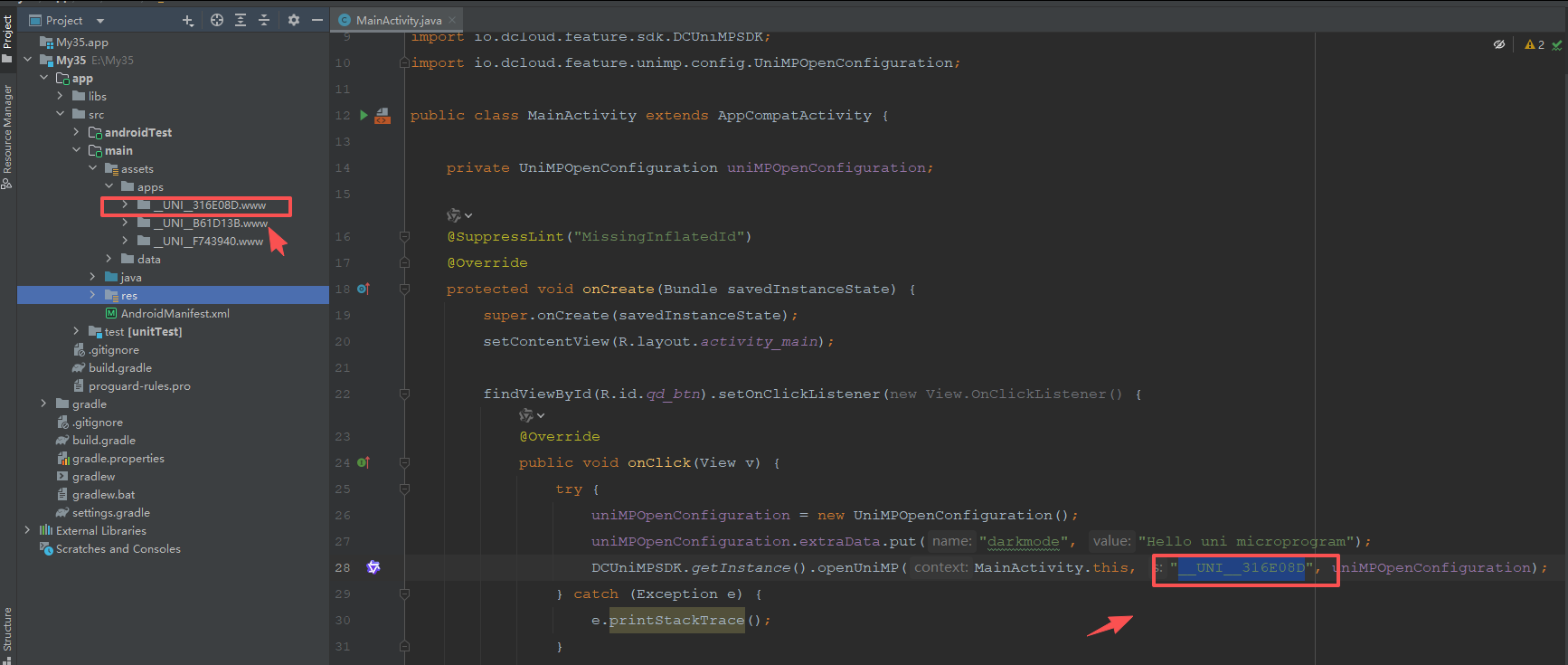Screen dimensions: 1568x665
Task: Collapse the main folder
Action: (x=76, y=150)
